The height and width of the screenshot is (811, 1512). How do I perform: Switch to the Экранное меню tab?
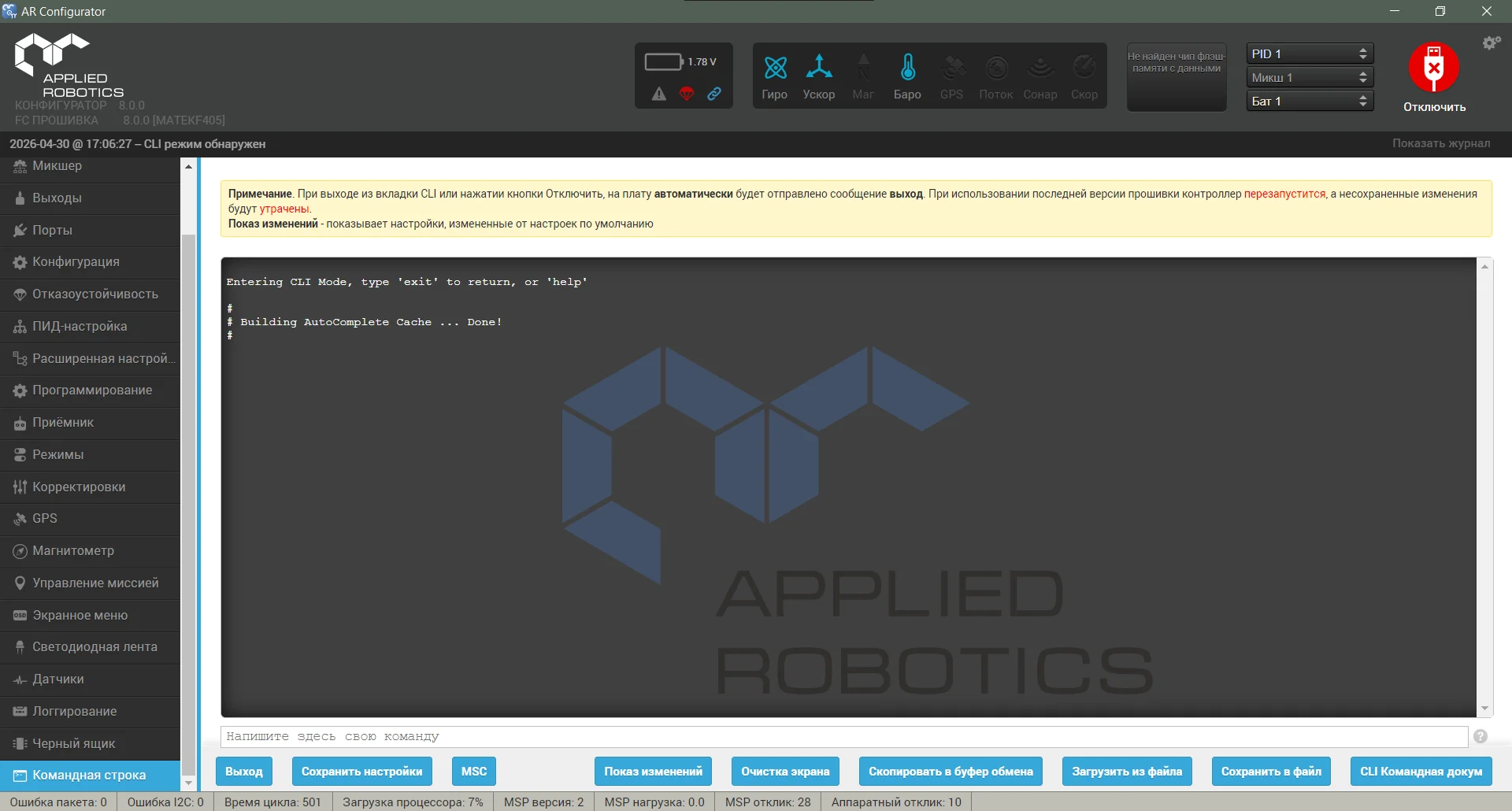coord(90,616)
